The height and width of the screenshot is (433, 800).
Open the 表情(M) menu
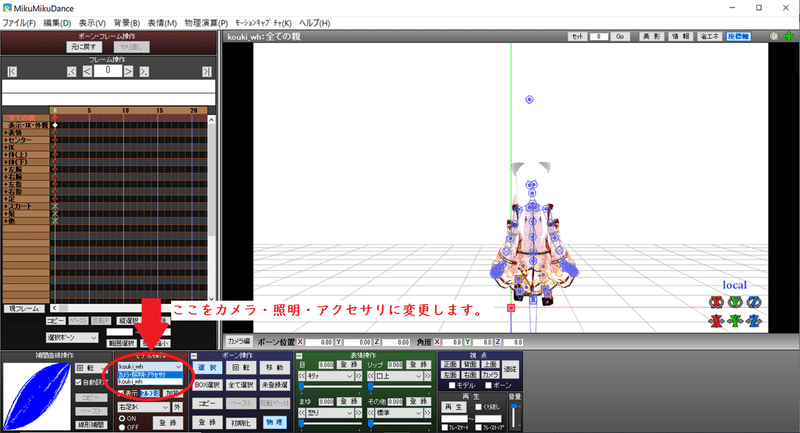[x=162, y=23]
